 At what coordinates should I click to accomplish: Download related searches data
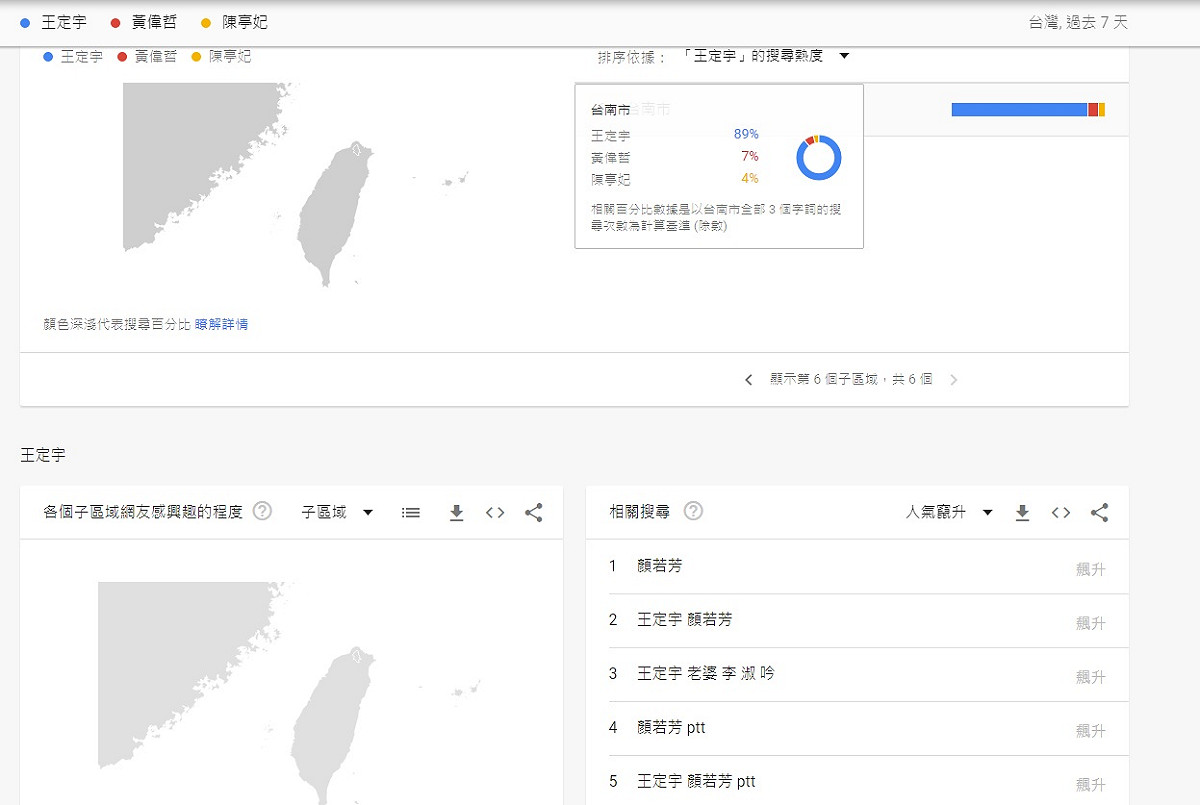pyautogui.click(x=1022, y=513)
